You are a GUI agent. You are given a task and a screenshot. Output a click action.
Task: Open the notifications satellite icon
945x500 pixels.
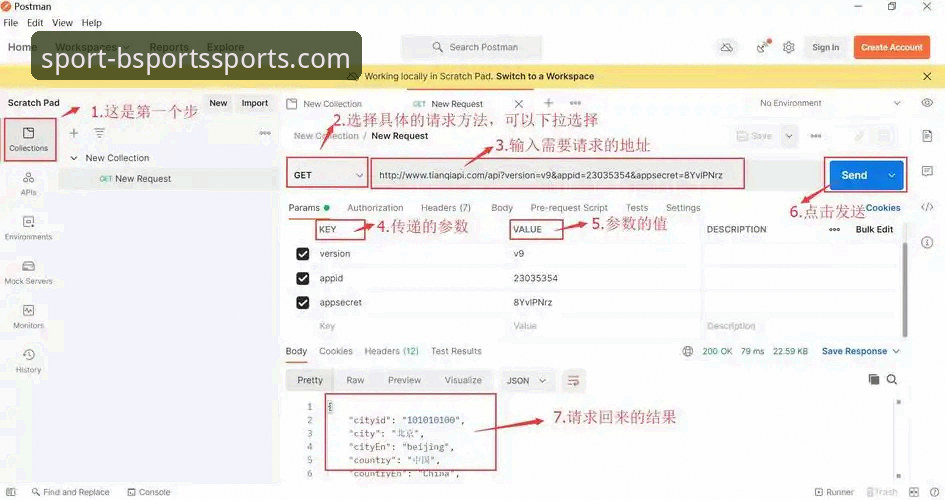[763, 47]
